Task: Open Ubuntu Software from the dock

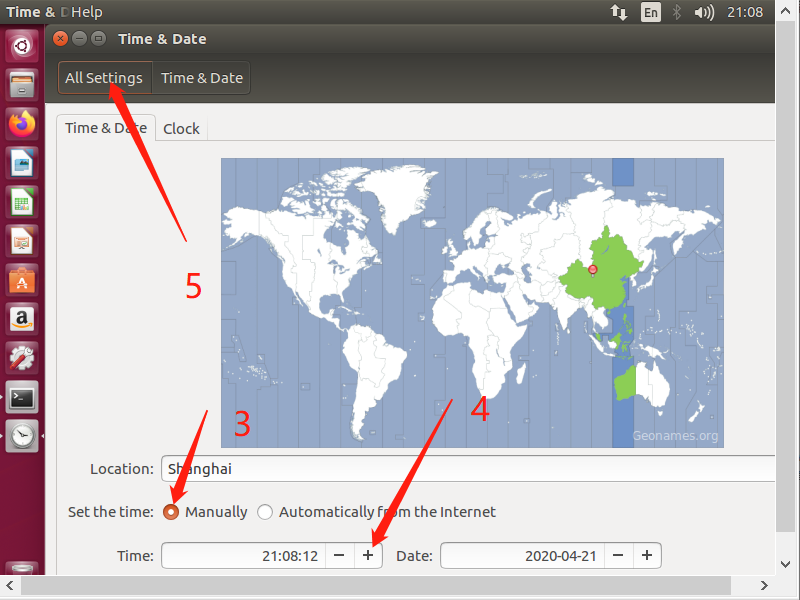Action: [x=22, y=280]
